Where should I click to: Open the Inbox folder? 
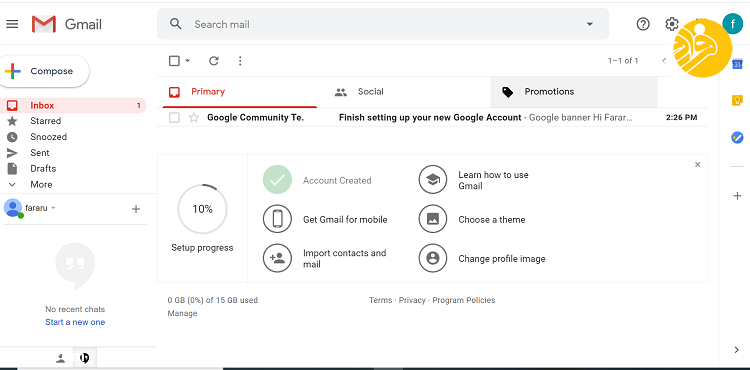(73, 105)
